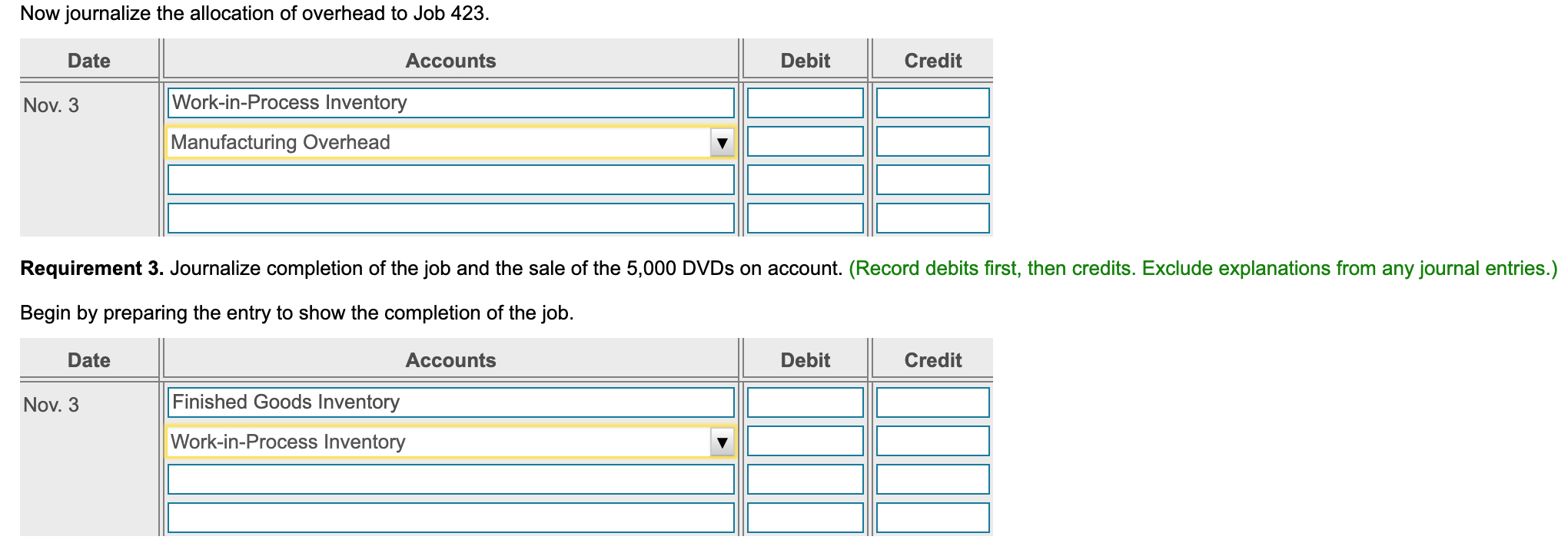Click the 'Date' header of the overhead table
The height and width of the screenshot is (553, 1568).
pyautogui.click(x=89, y=61)
